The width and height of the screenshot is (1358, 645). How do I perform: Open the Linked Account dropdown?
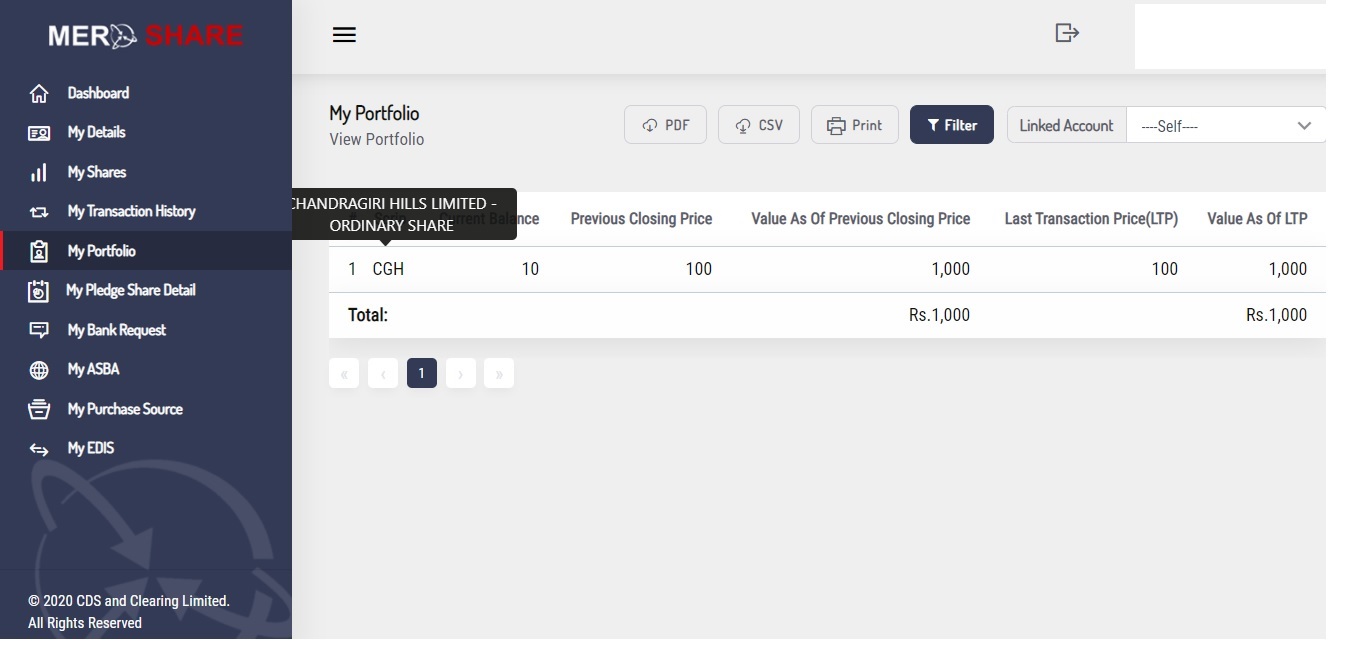pyautogui.click(x=1225, y=126)
